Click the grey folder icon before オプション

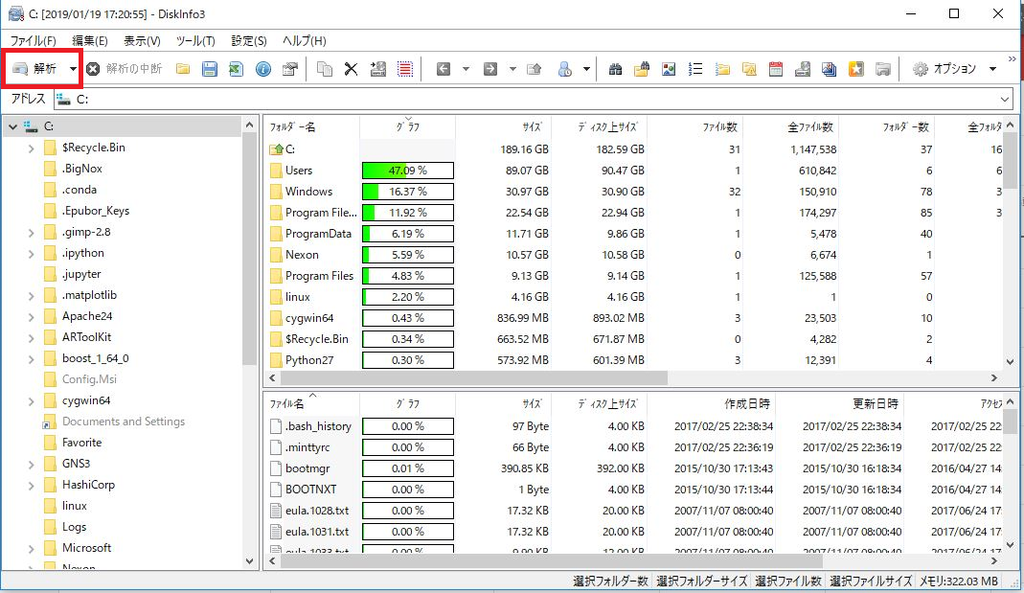tap(883, 69)
